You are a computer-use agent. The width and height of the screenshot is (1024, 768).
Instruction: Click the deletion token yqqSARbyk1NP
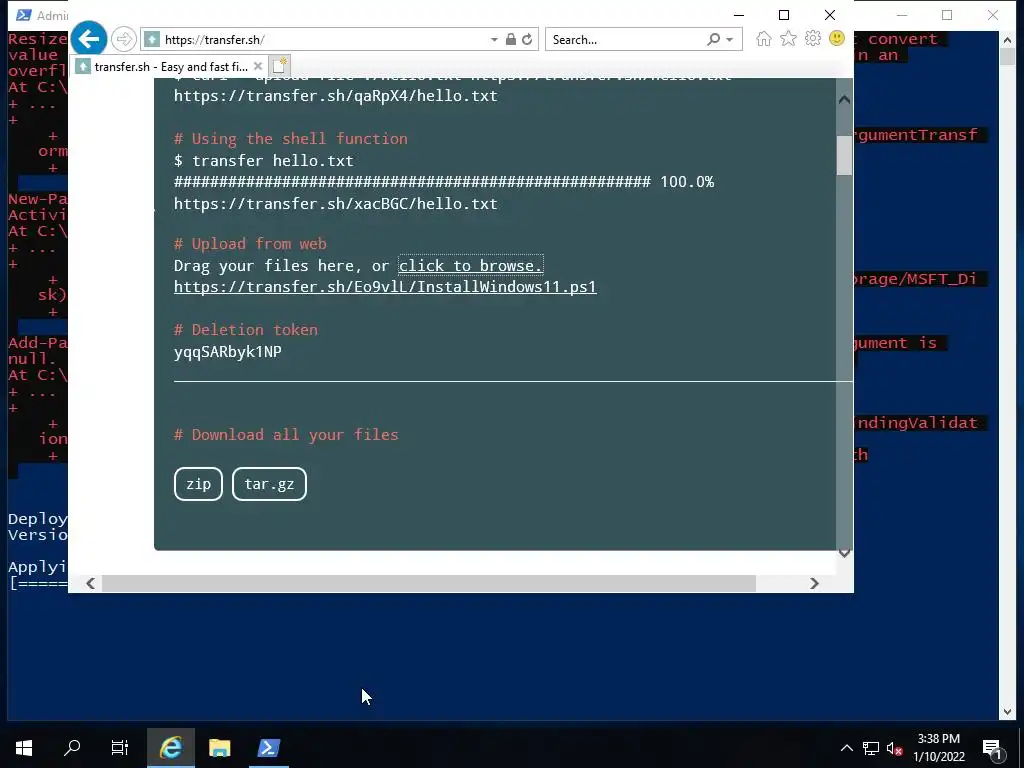(x=228, y=352)
